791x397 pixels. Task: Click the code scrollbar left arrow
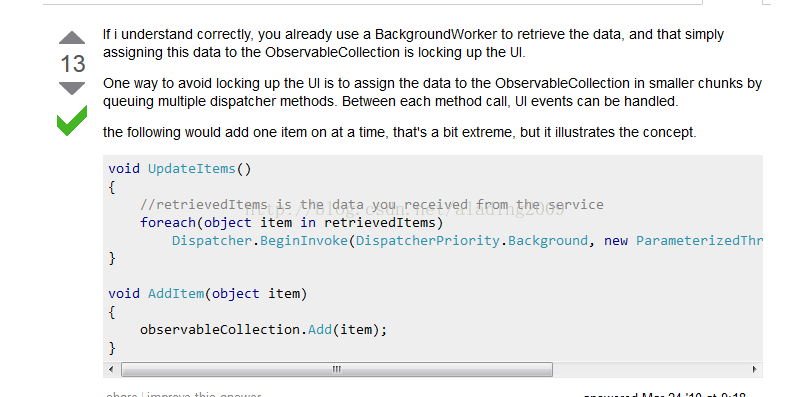click(x=111, y=369)
